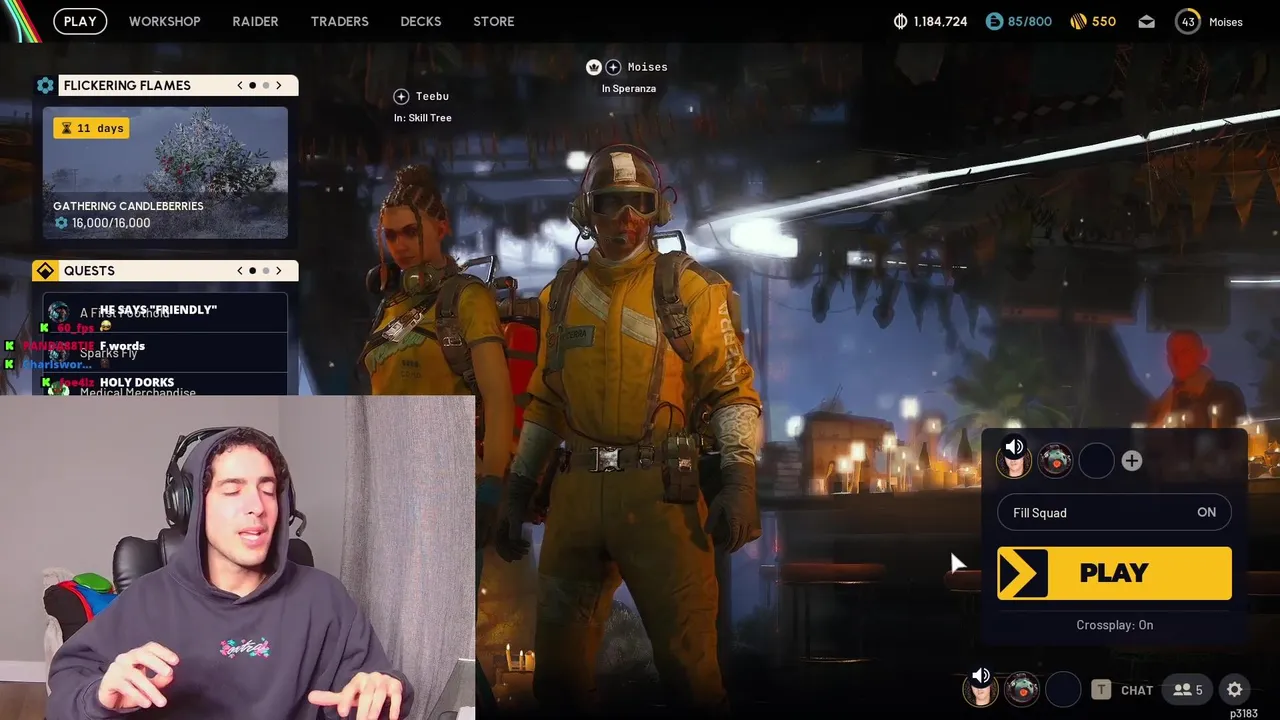The width and height of the screenshot is (1280, 720).
Task: Open the RAIDER tab
Action: click(255, 21)
